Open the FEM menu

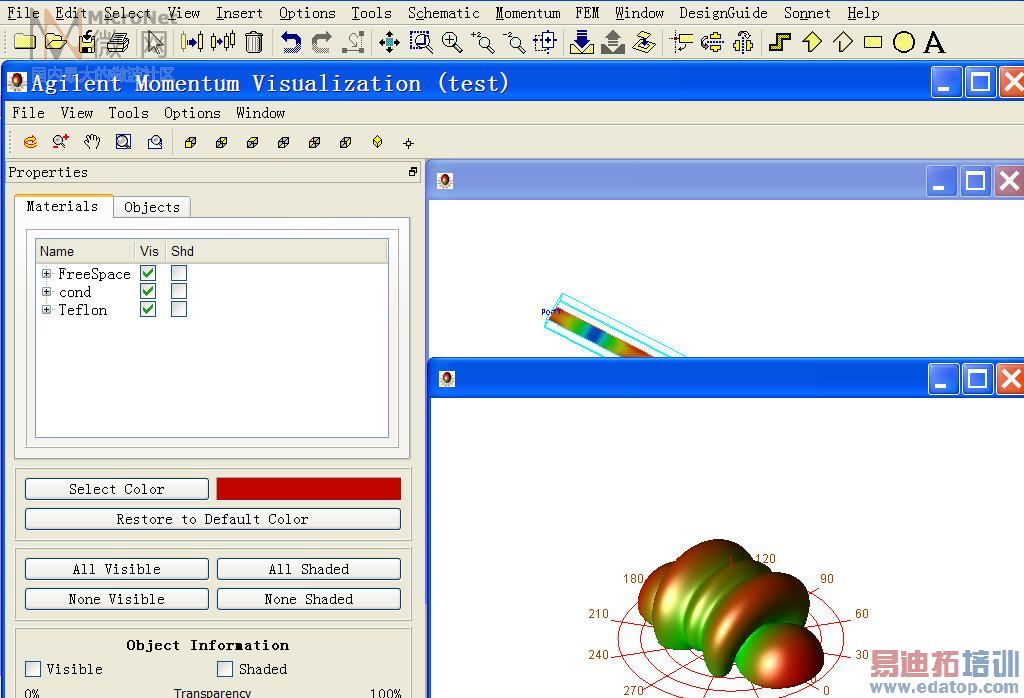(587, 13)
